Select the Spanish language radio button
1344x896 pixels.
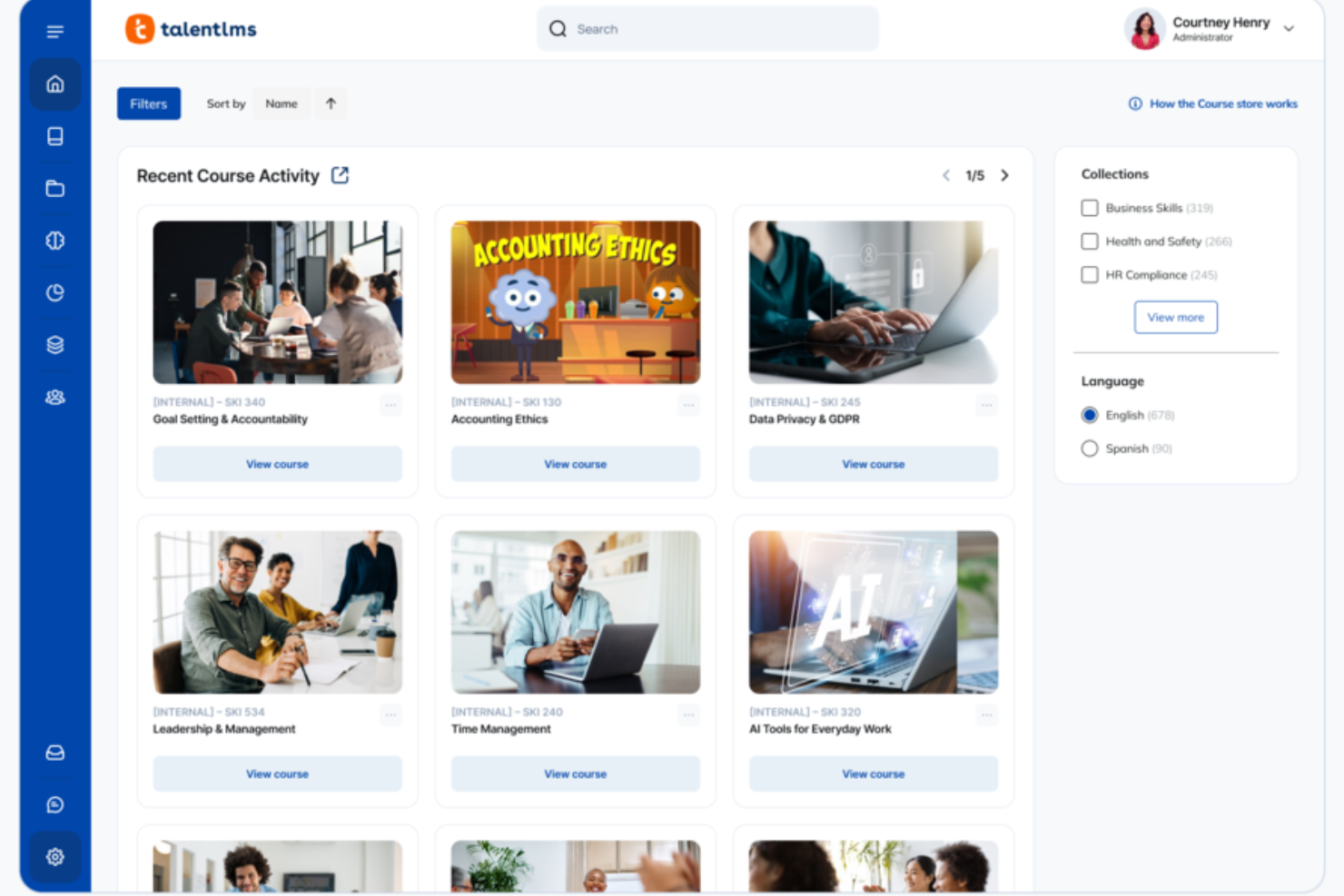pos(1089,448)
